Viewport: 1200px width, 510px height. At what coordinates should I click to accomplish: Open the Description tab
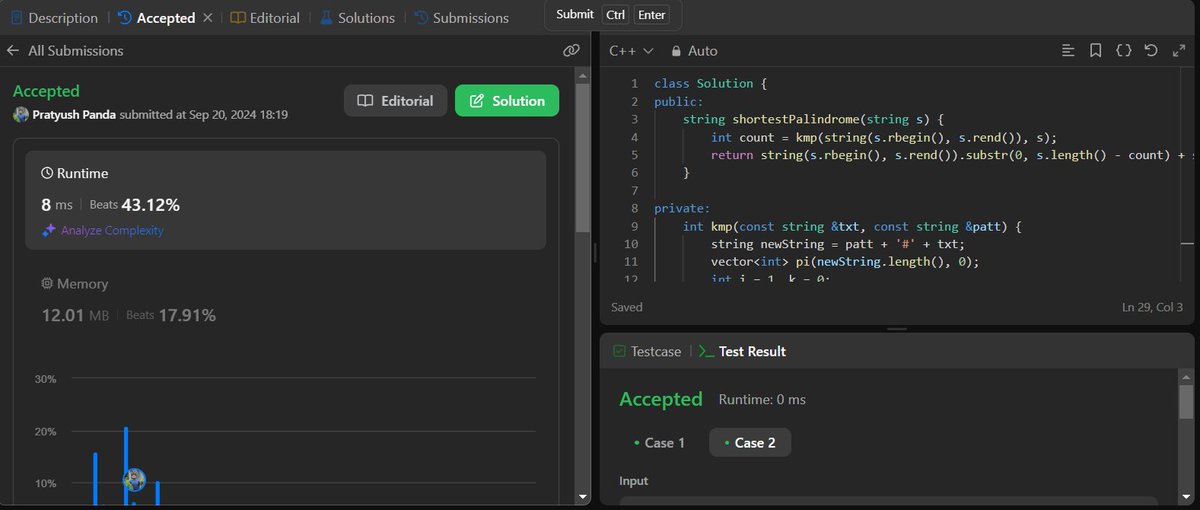pyautogui.click(x=54, y=18)
